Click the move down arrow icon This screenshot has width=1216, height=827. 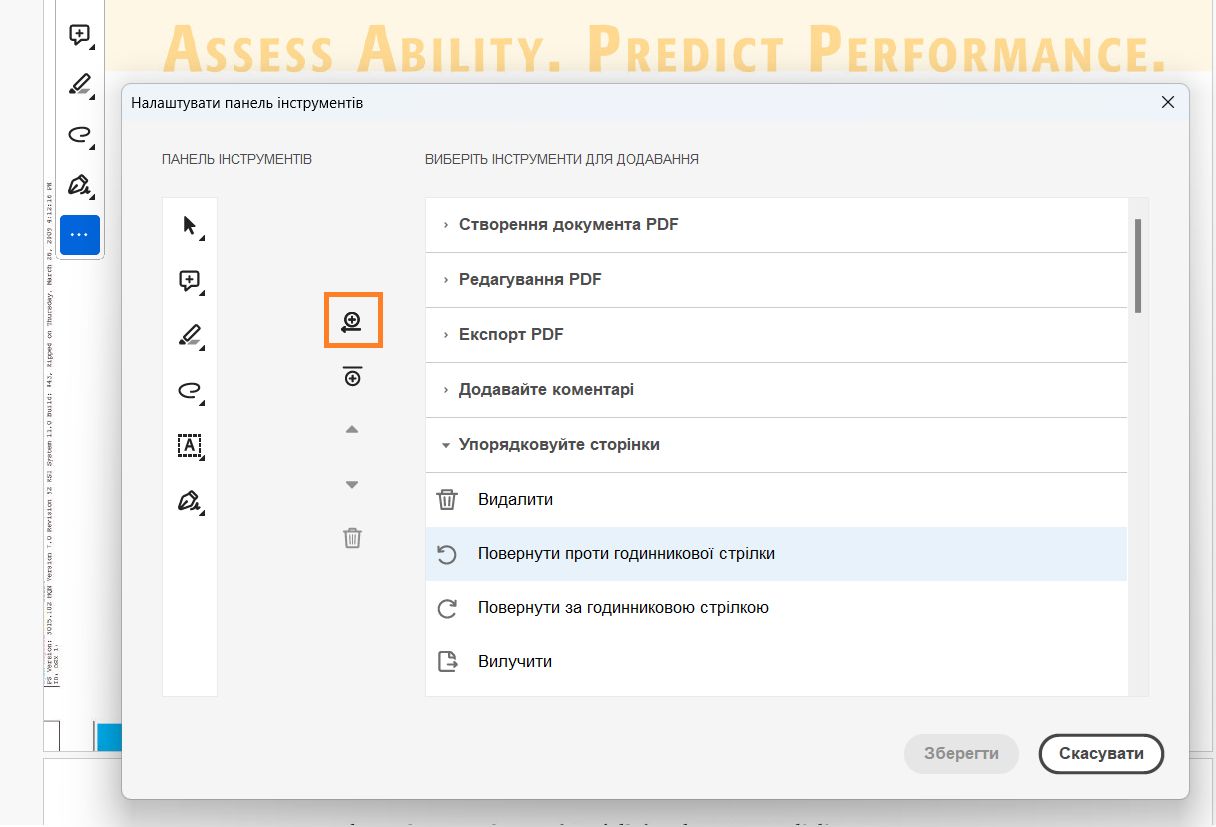coord(352,485)
